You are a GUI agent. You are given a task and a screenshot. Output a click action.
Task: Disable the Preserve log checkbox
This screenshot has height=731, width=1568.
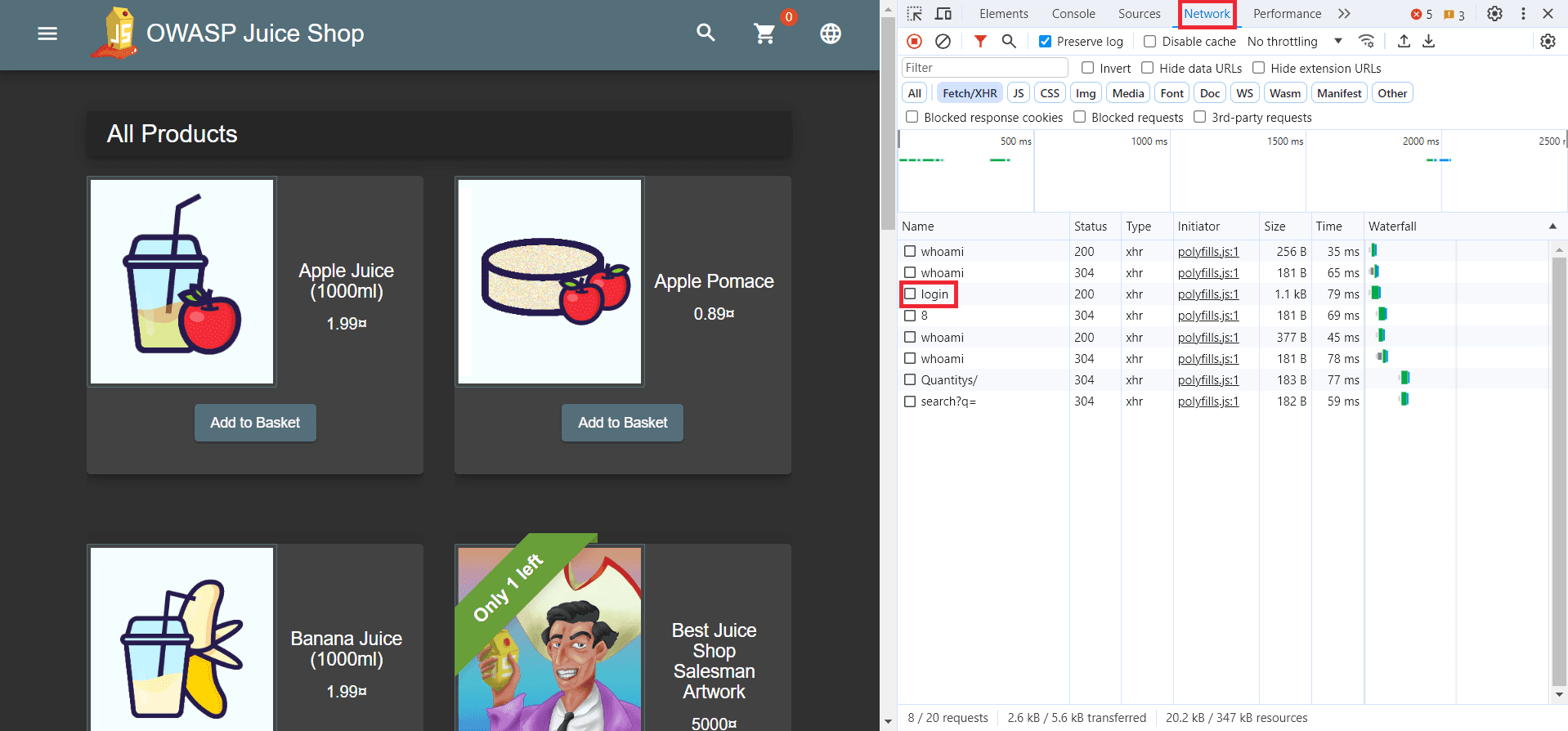click(x=1045, y=41)
